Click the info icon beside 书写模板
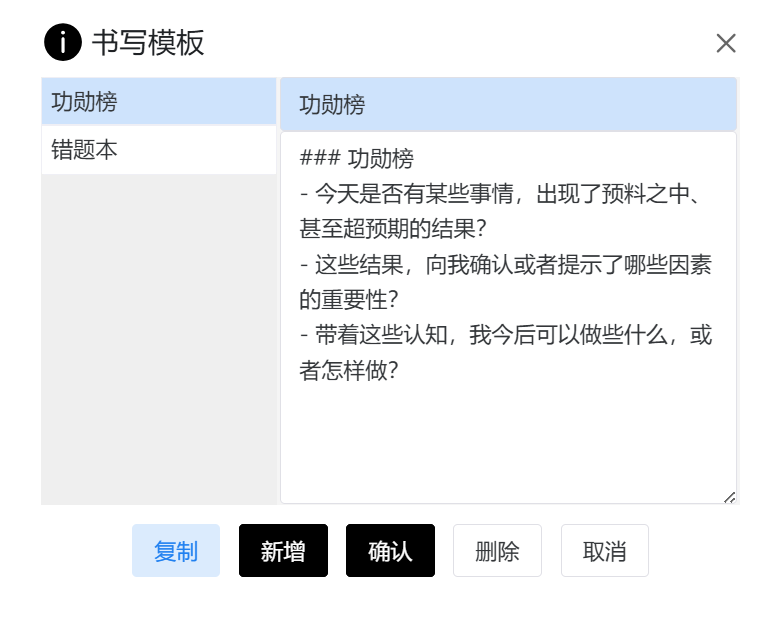Viewport: 775px width, 617px height. (x=62, y=43)
